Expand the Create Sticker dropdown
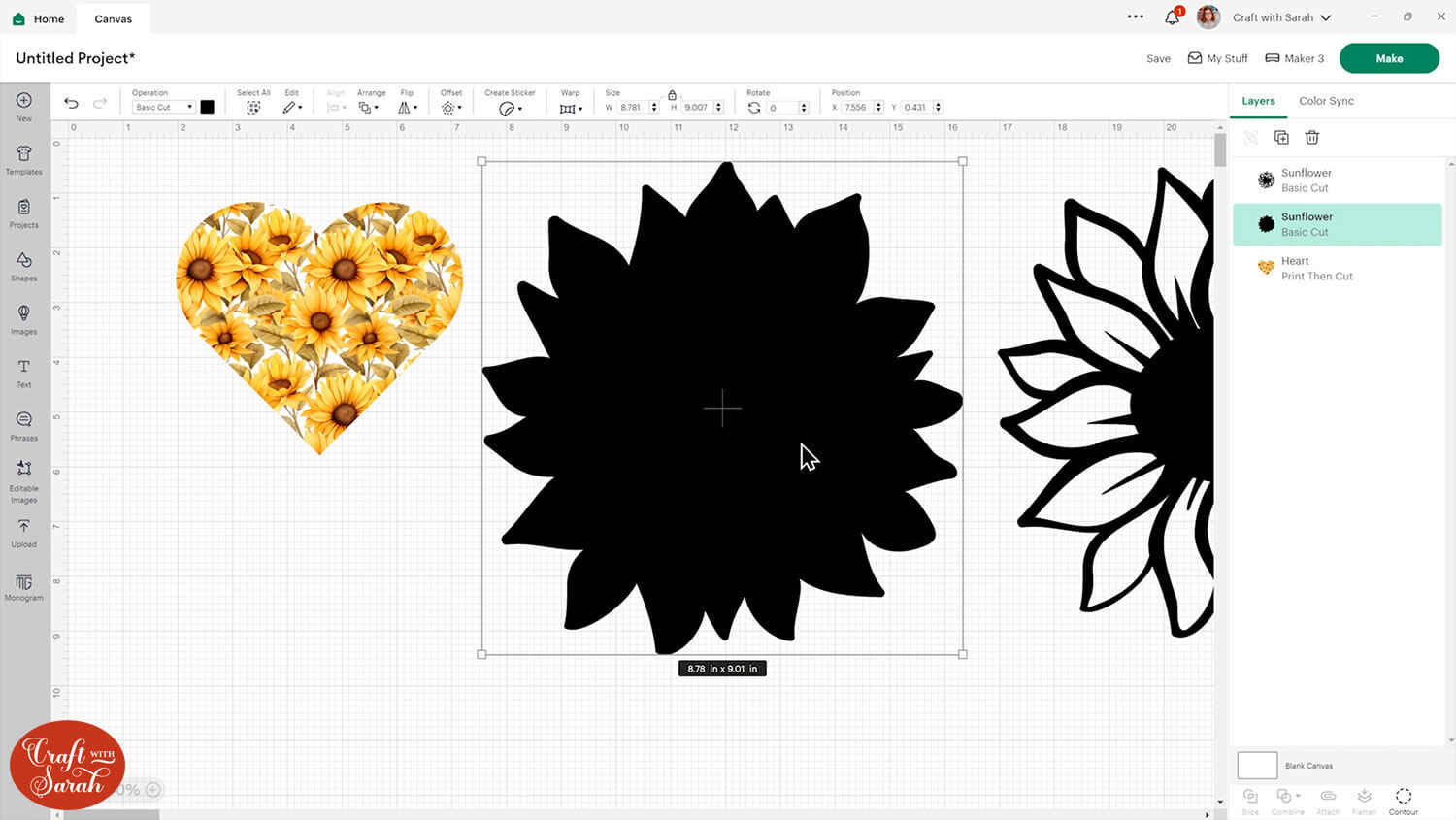The height and width of the screenshot is (820, 1456). coord(511,109)
